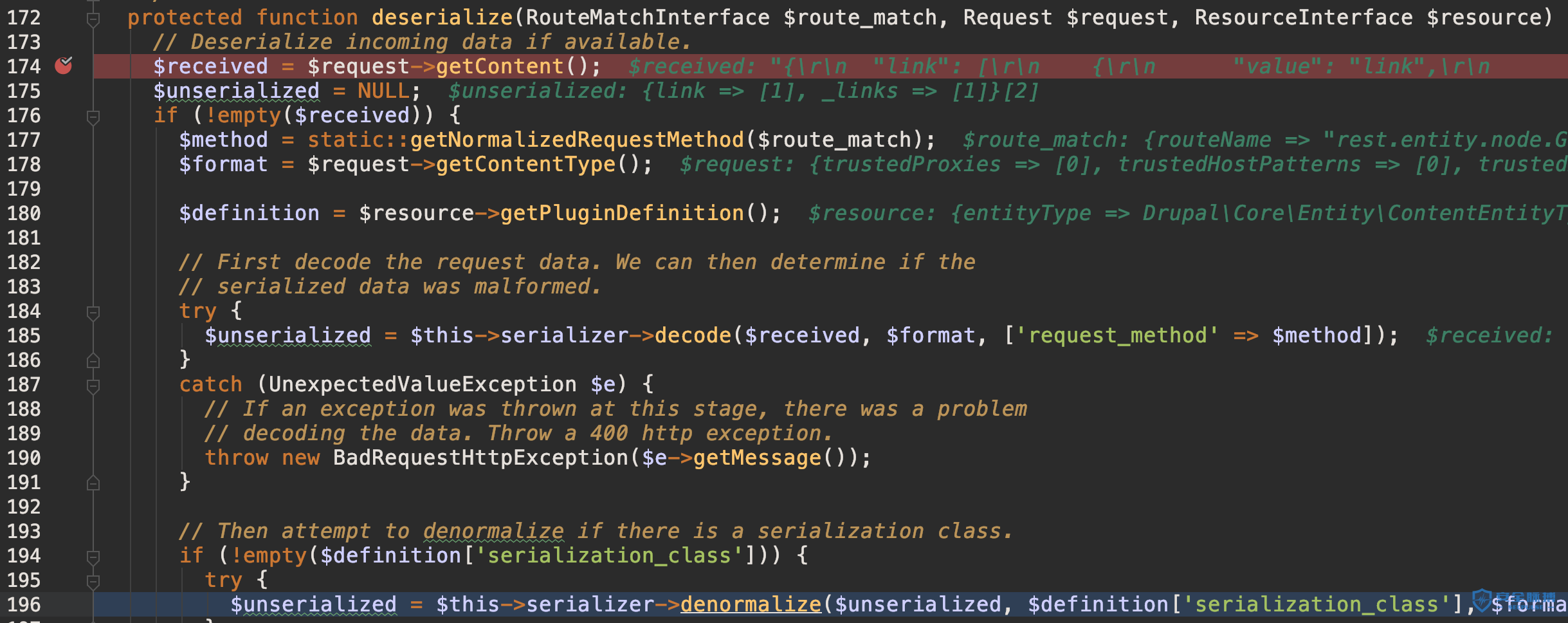This screenshot has height=623, width=1568.
Task: Click the 'serialization_class' string on line 194
Action: [x=609, y=555]
